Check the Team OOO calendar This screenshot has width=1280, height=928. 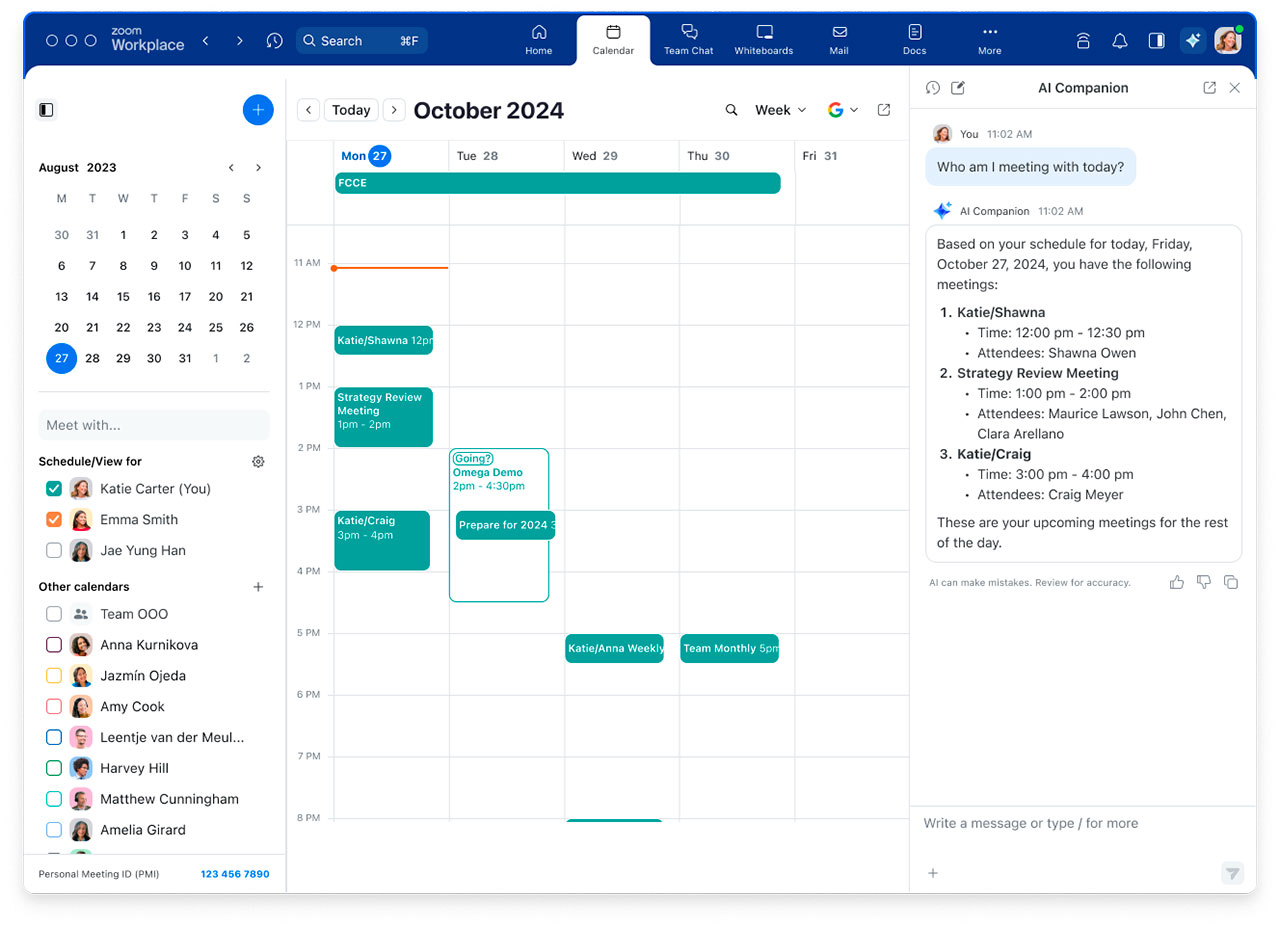54,614
